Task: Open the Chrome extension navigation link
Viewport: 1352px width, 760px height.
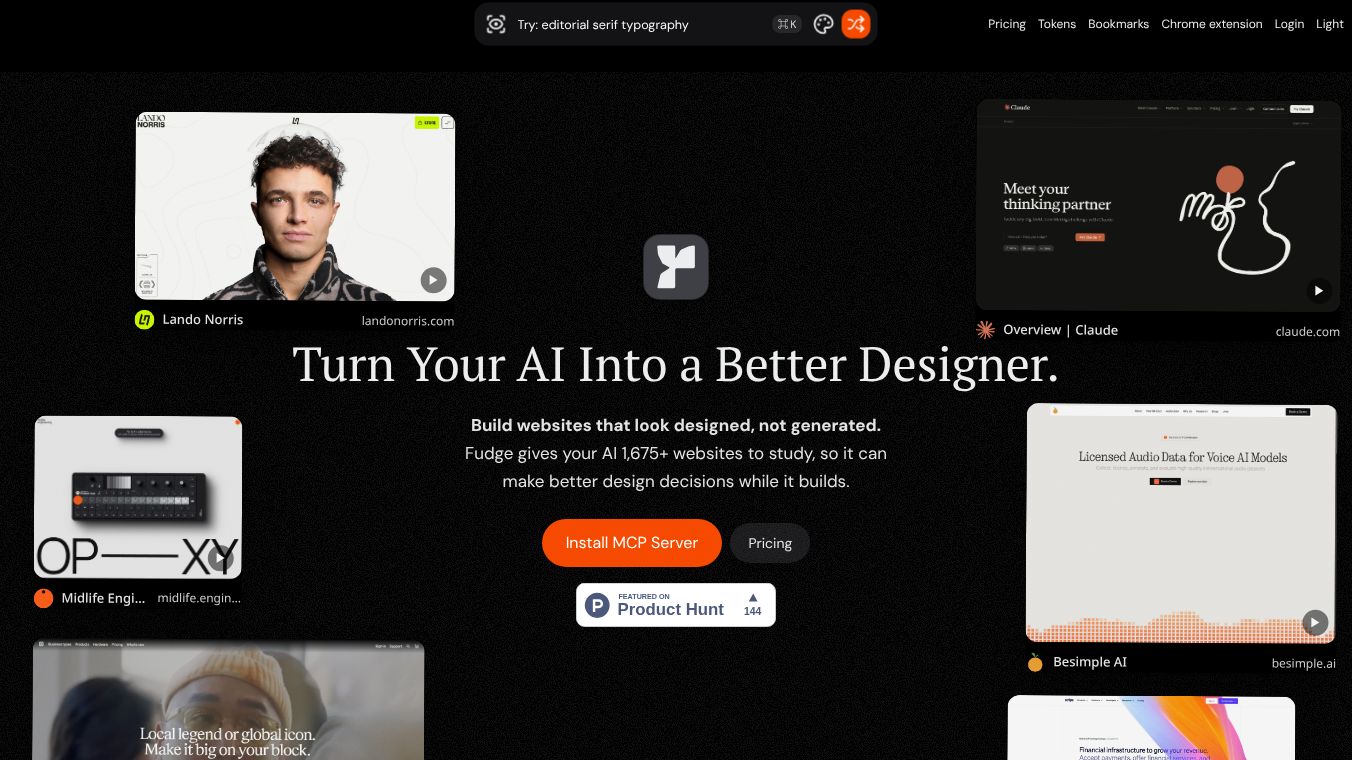Action: (1212, 24)
